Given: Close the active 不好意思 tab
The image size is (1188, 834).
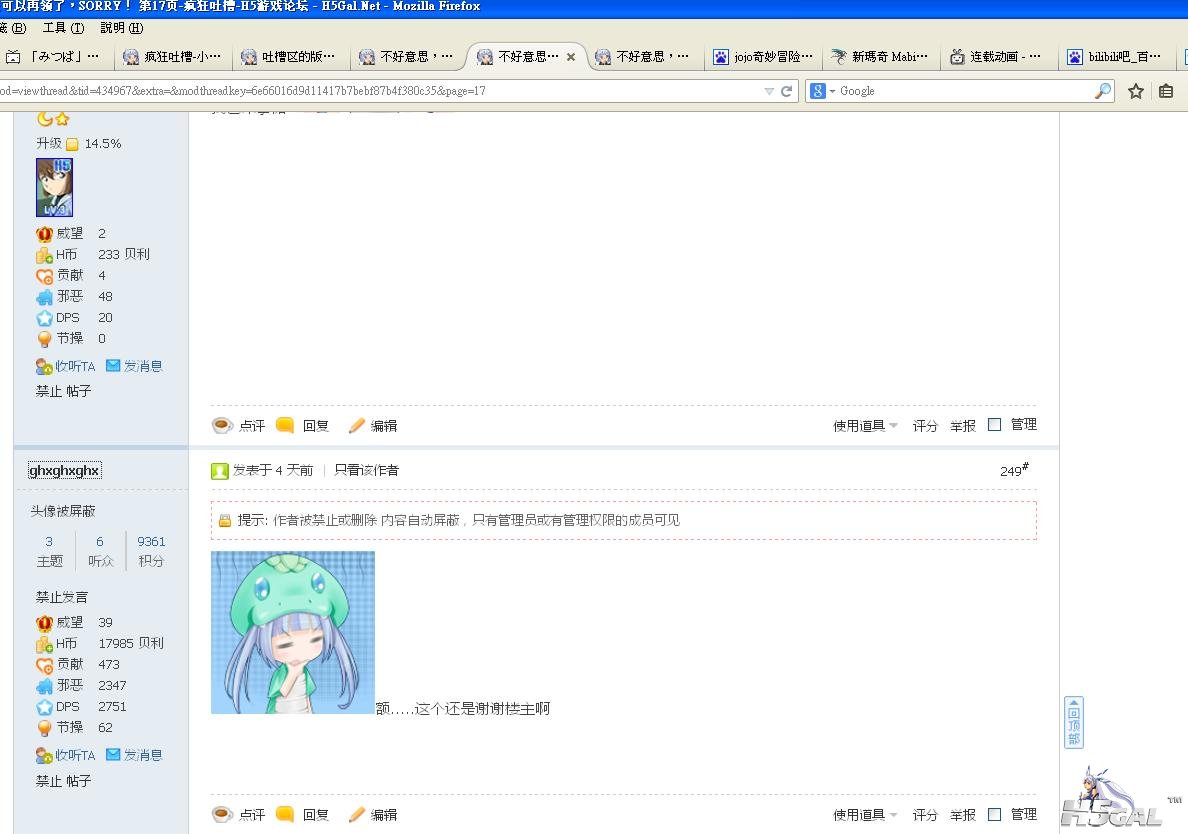Looking at the screenshot, I should [x=571, y=57].
